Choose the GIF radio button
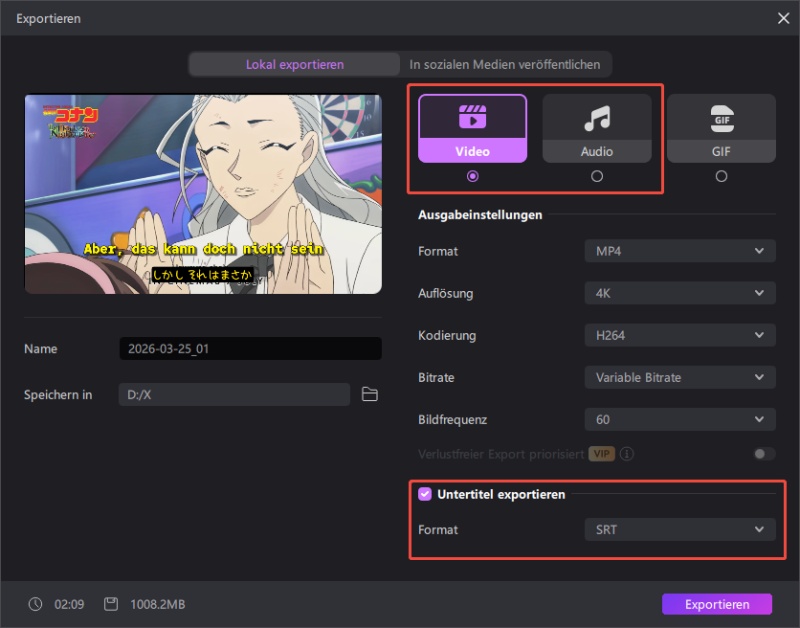The height and width of the screenshot is (628, 800). coord(721,176)
